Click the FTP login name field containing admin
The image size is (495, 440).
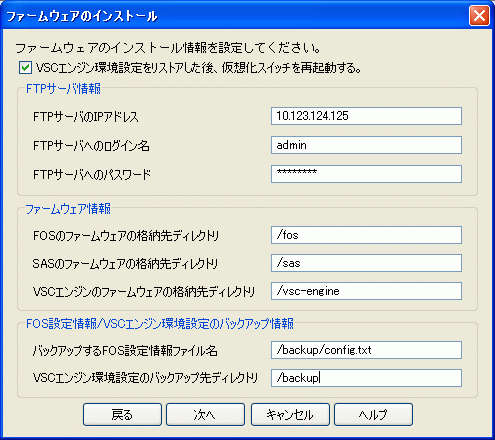pos(366,145)
